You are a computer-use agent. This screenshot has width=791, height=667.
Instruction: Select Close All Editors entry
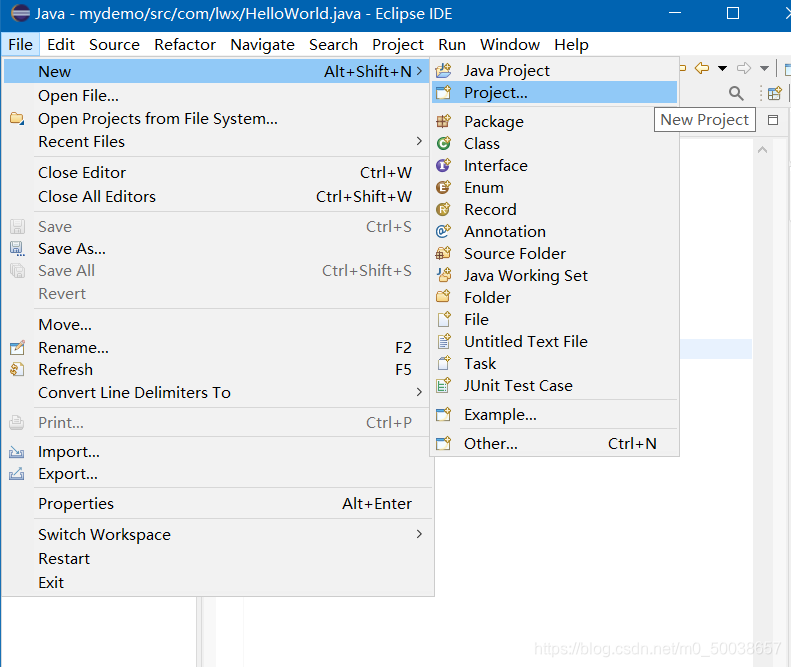(217, 196)
